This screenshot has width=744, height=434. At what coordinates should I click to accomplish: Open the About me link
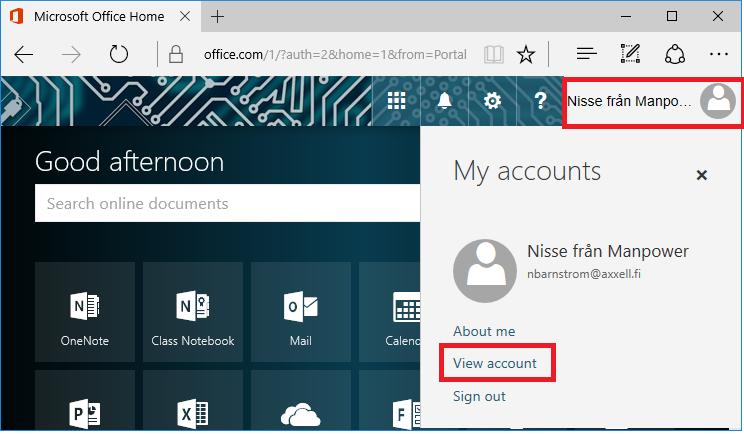coord(484,331)
